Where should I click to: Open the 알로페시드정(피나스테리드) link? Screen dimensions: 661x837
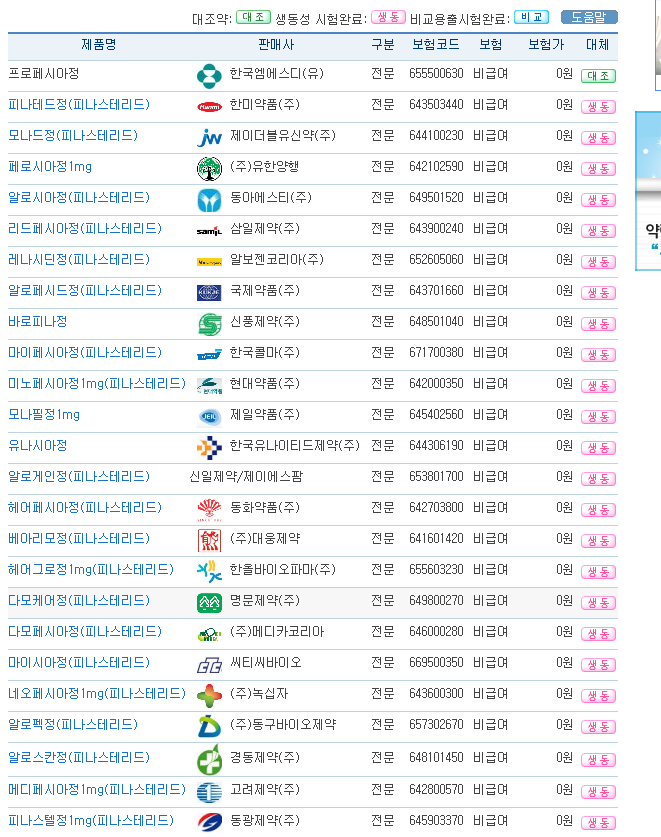coord(85,290)
